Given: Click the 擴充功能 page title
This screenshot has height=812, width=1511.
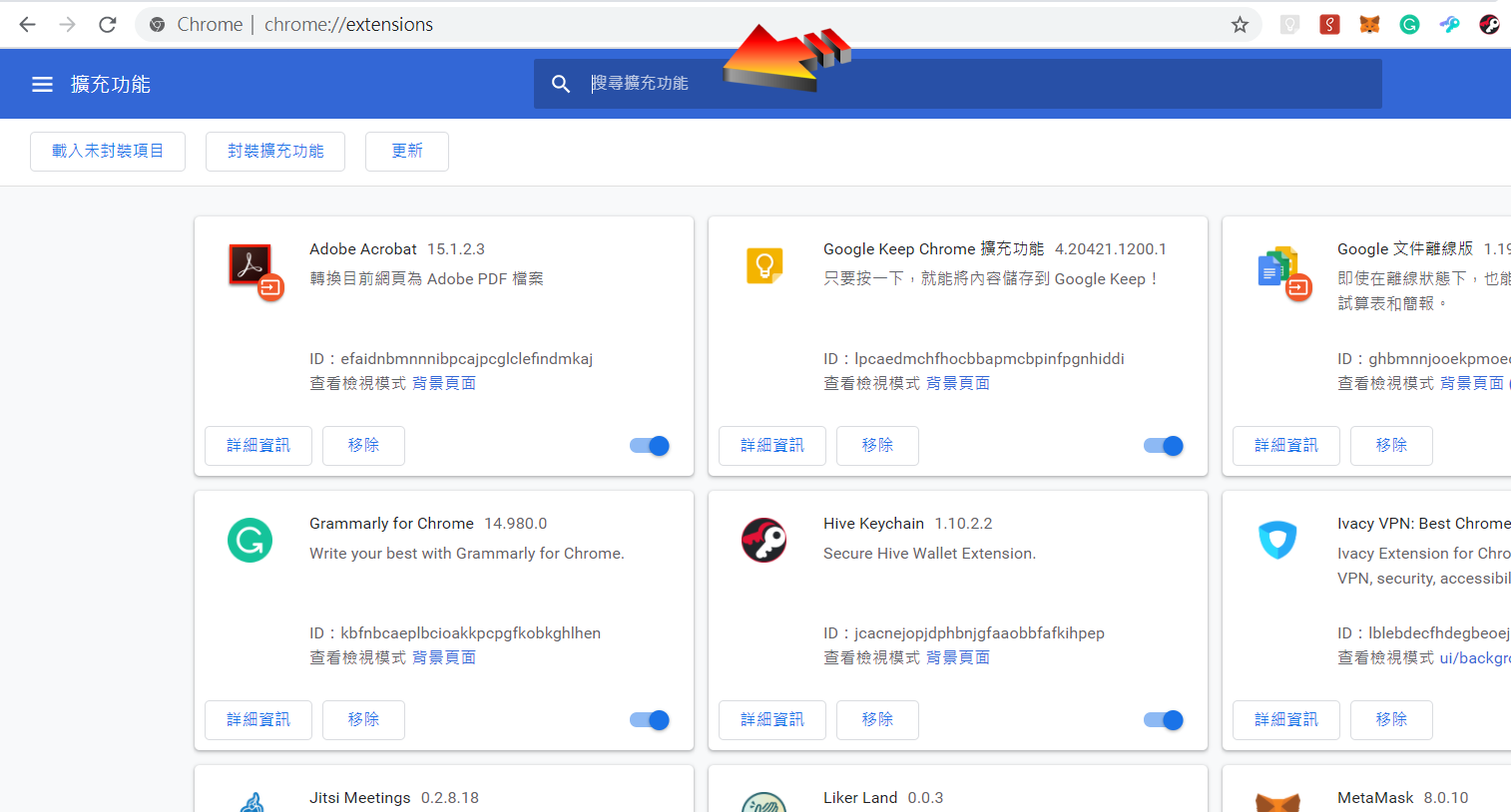Looking at the screenshot, I should 111,85.
